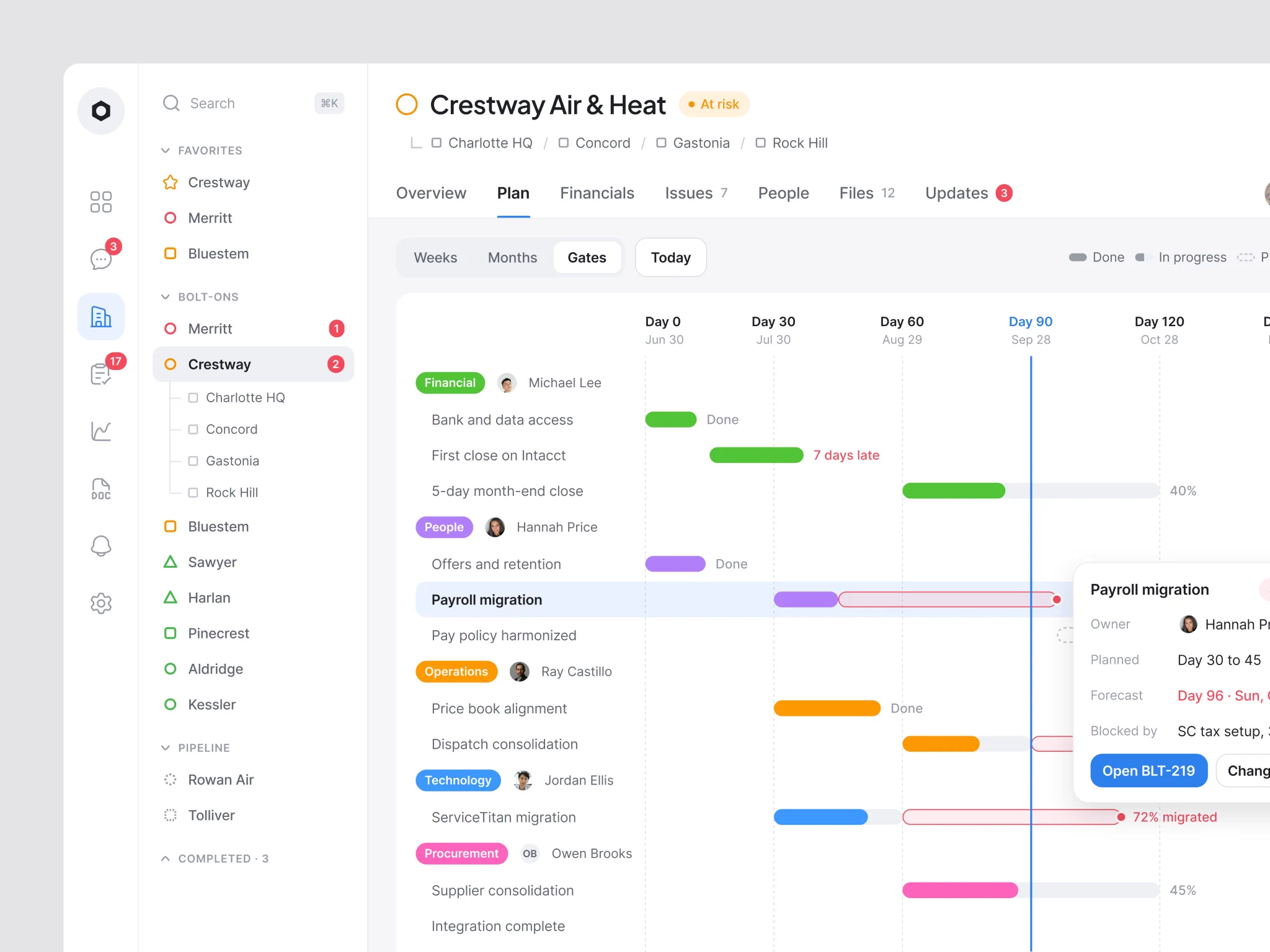Toggle Charlotte HQ checkbox in breadcrumb

[x=437, y=143]
